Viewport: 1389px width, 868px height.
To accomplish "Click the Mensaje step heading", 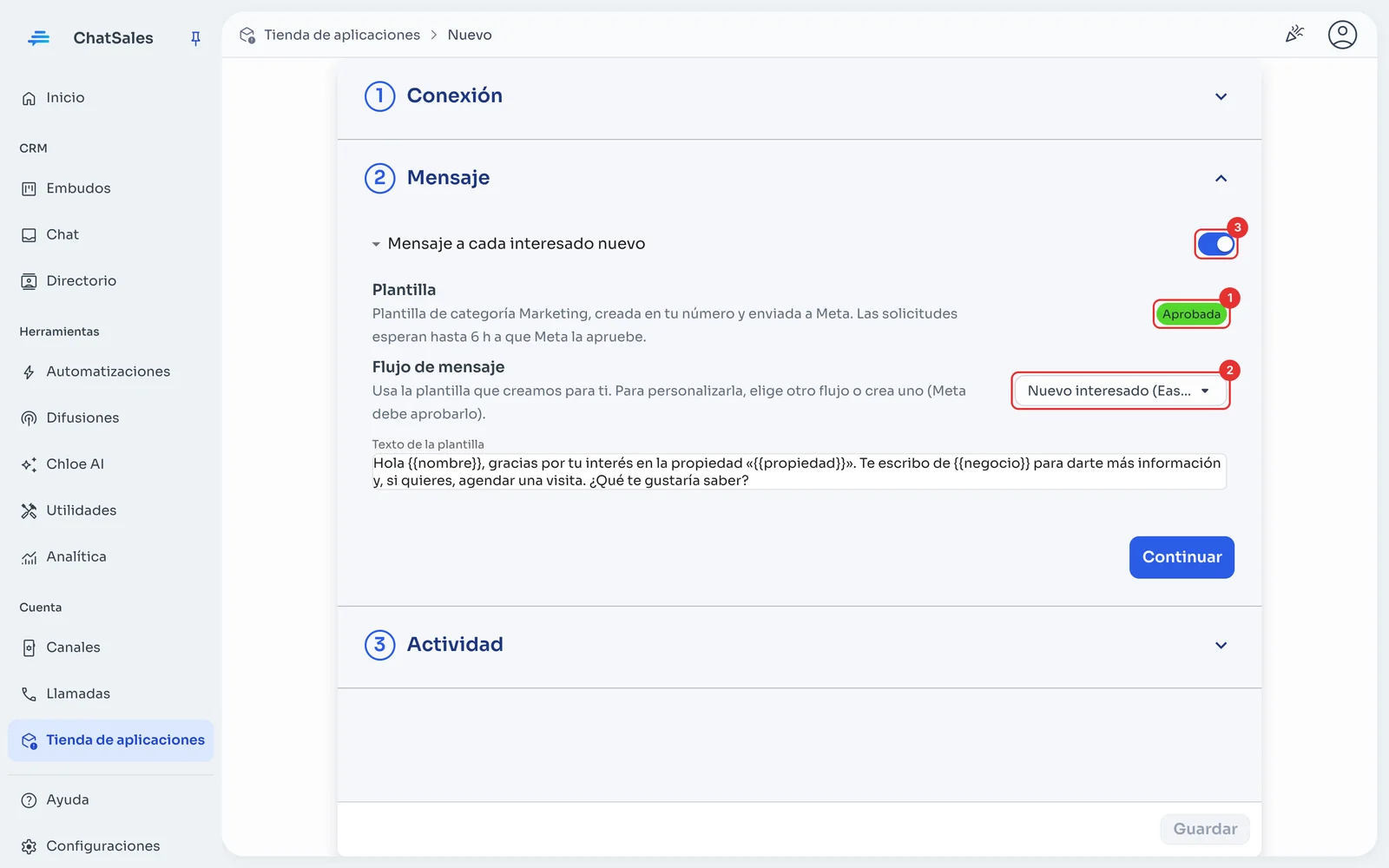I will click(x=448, y=177).
